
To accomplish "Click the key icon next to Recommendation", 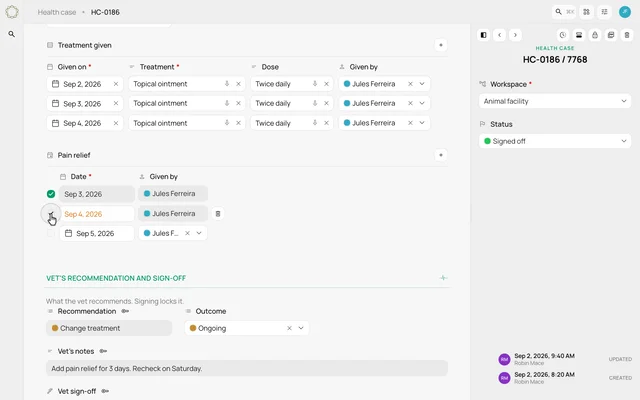I will click(x=125, y=311).
